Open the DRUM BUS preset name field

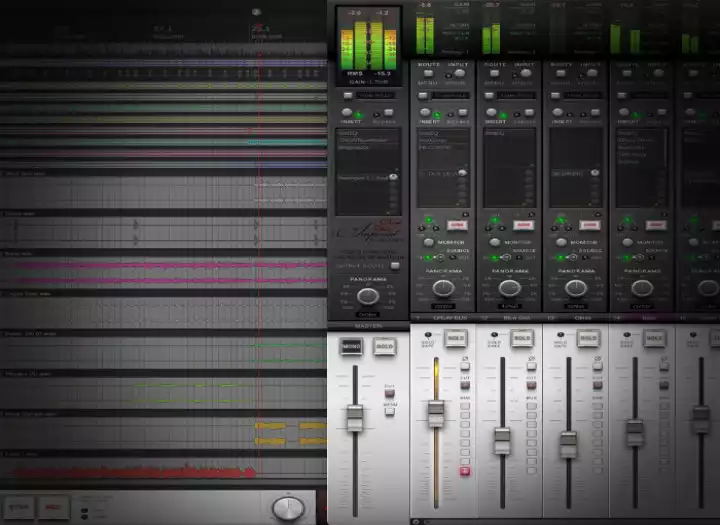pyautogui.click(x=450, y=96)
